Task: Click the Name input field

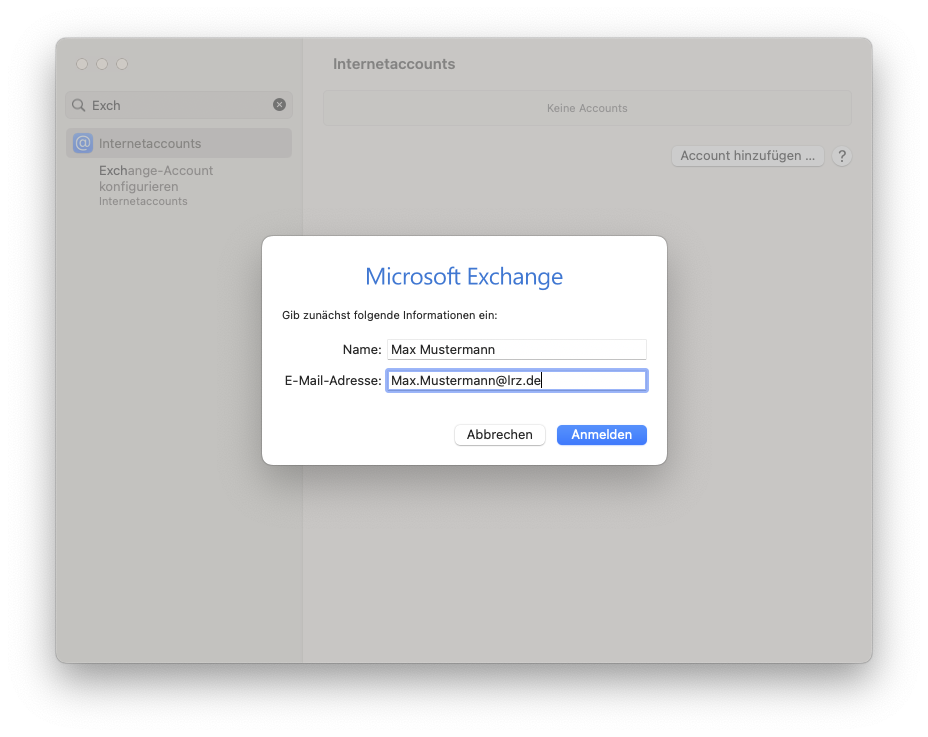Action: (516, 349)
